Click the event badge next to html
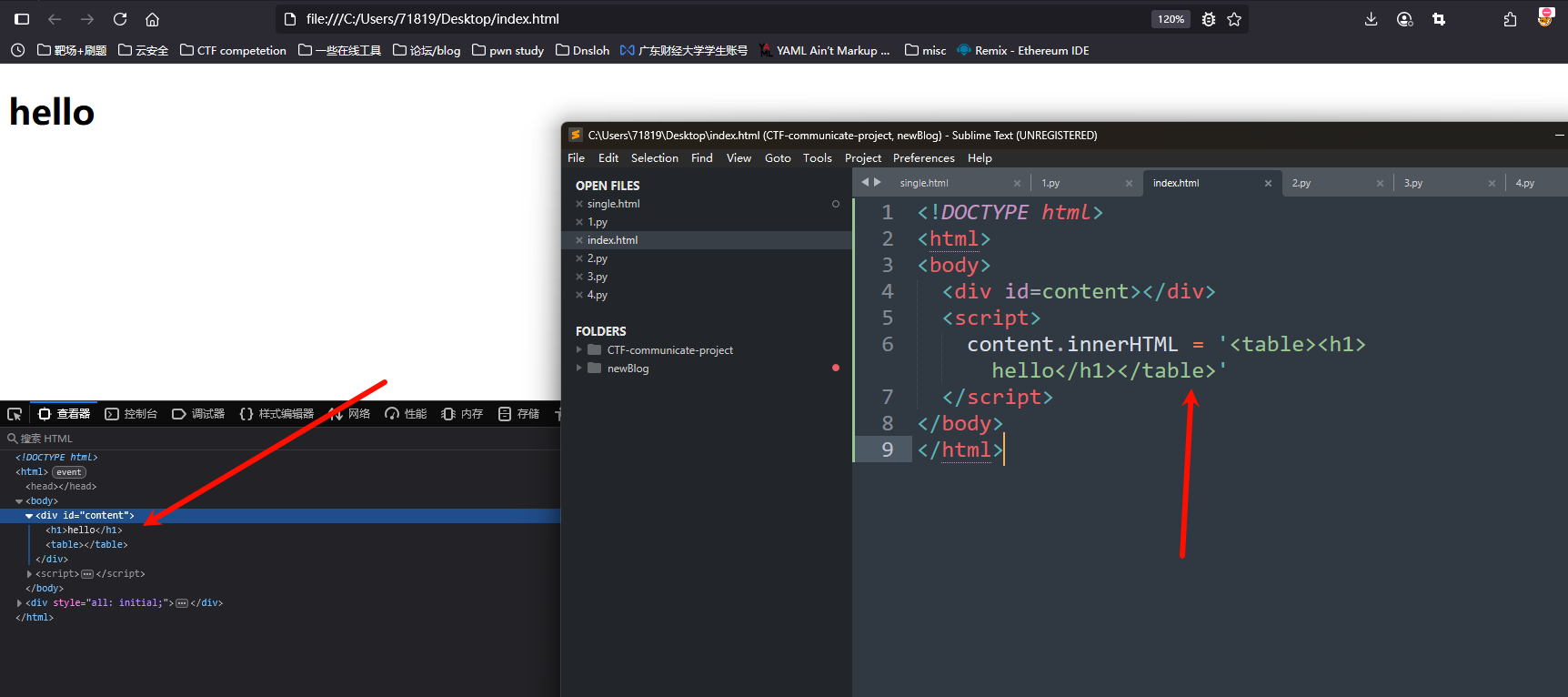Viewport: 1568px width, 697px height. [x=69, y=472]
